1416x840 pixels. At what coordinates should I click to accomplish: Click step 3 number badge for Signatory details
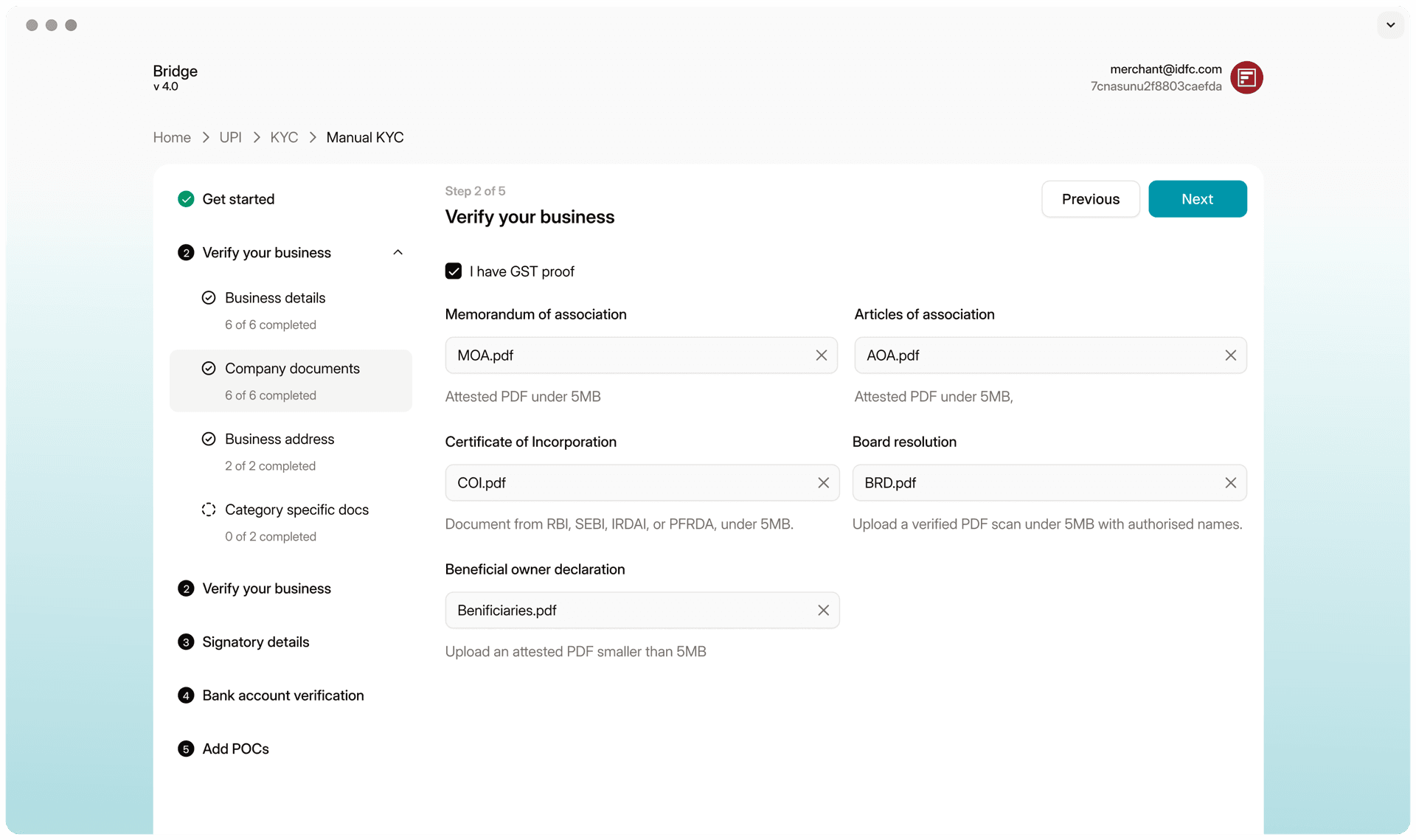186,642
